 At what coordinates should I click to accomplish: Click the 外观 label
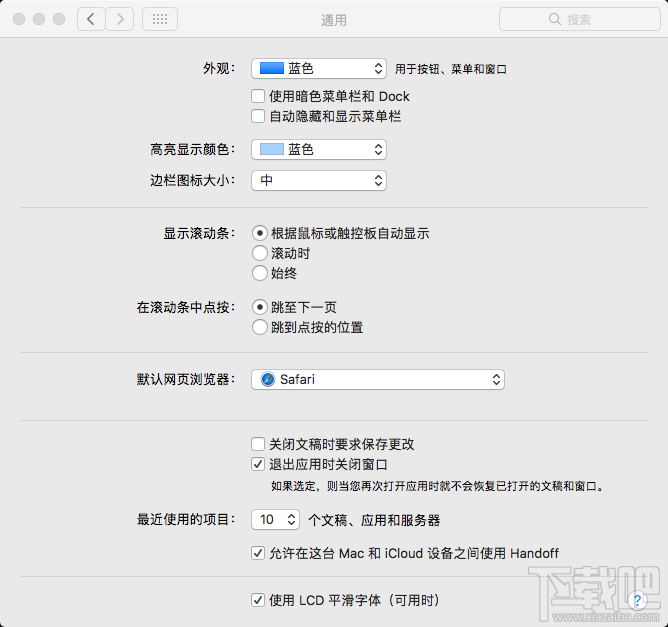(219, 68)
